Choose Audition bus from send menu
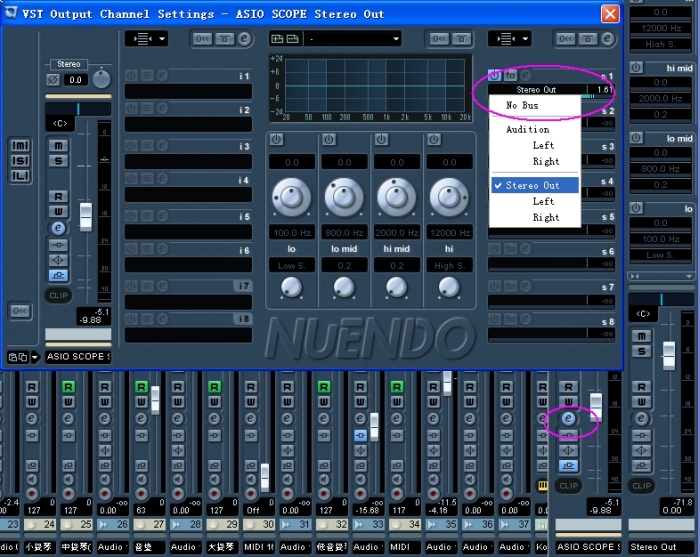Image resolution: width=700 pixels, height=557 pixels. (x=535, y=129)
